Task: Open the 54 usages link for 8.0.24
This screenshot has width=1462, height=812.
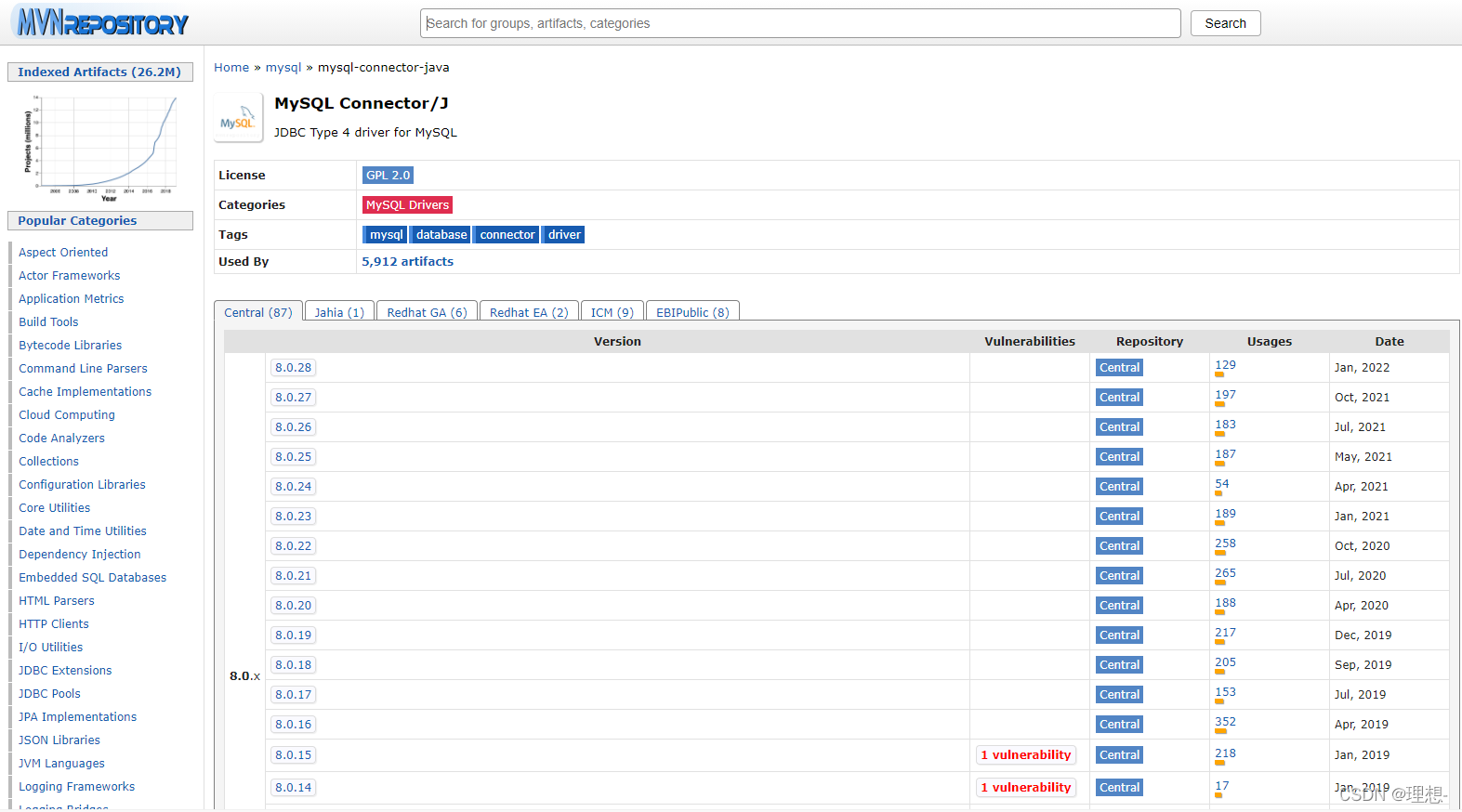Action: (1221, 484)
